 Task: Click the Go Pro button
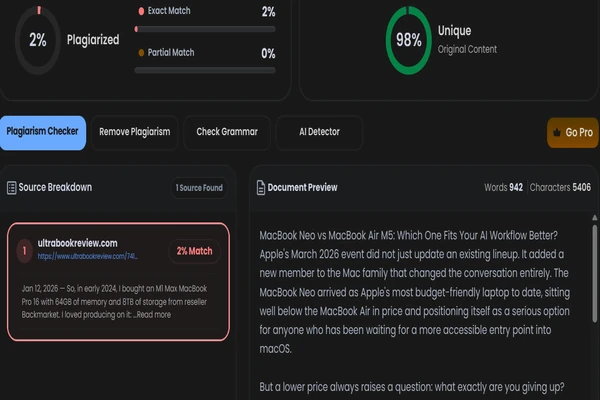coord(573,132)
